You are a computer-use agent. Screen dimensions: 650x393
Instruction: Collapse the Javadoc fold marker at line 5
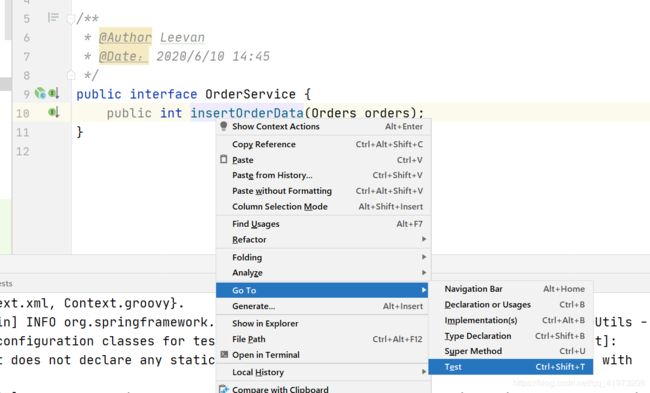pyautogui.click(x=71, y=19)
